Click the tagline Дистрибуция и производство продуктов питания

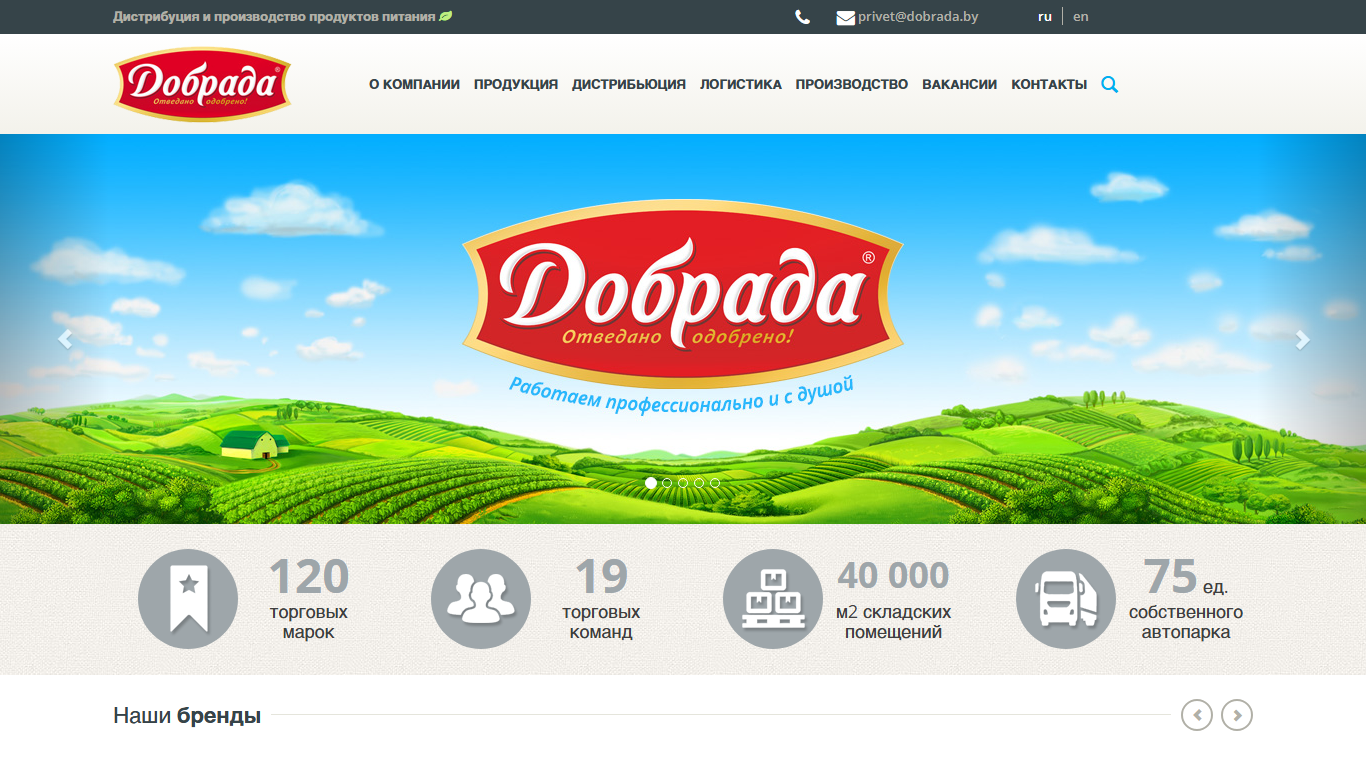click(x=274, y=17)
